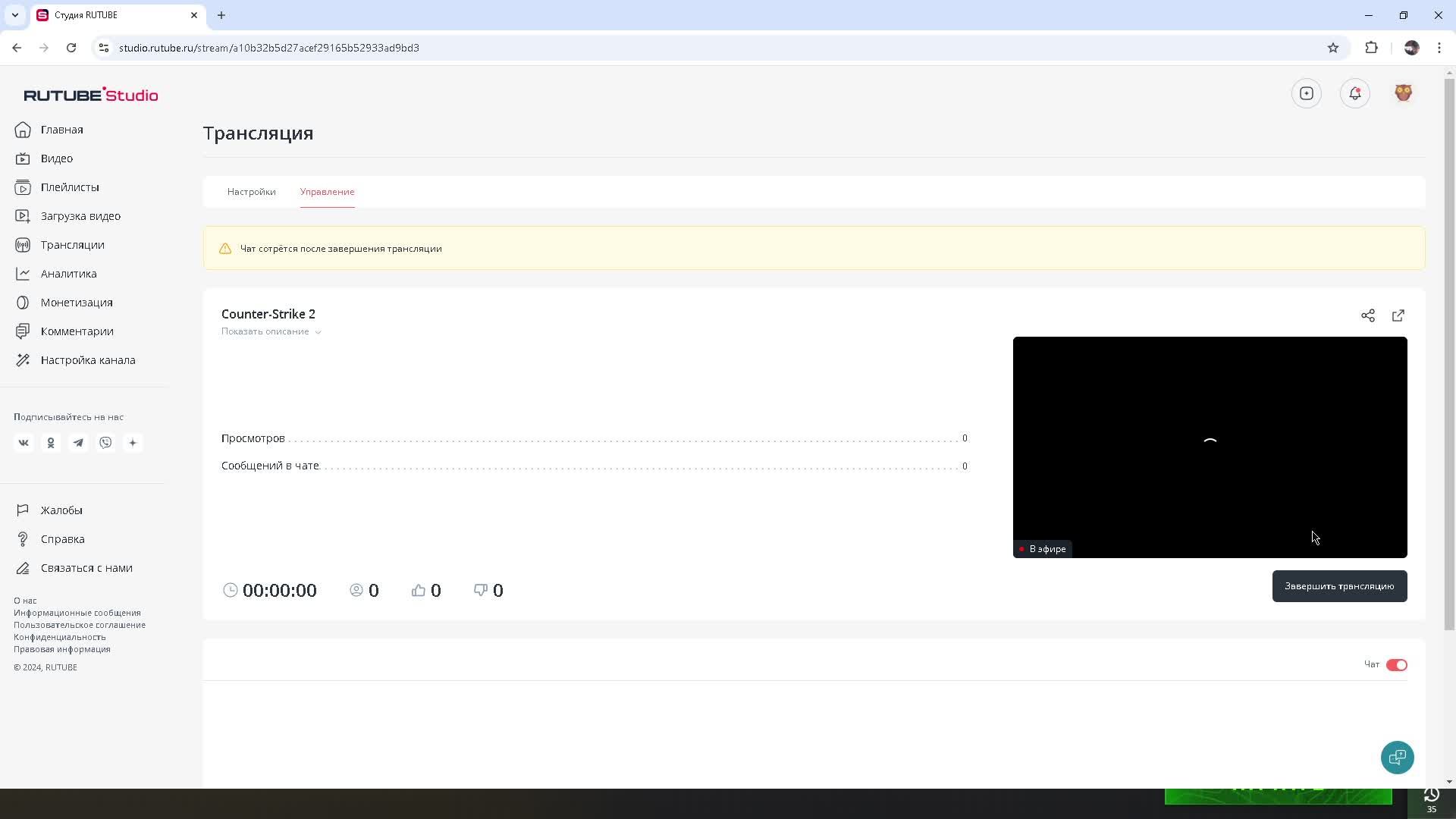Switch to the Управление tab
This screenshot has height=819, width=1456.
327,192
